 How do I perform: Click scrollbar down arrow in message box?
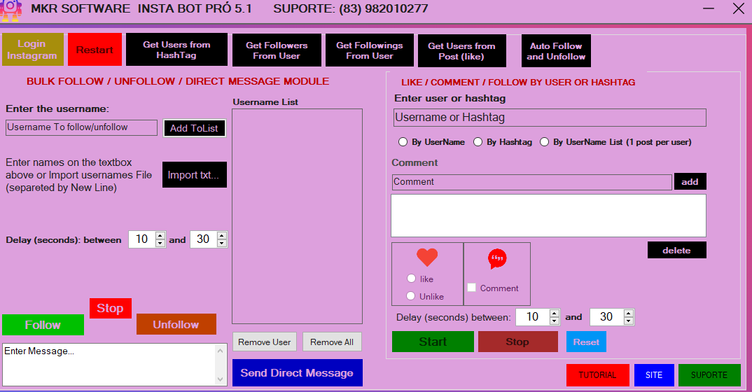(x=221, y=379)
